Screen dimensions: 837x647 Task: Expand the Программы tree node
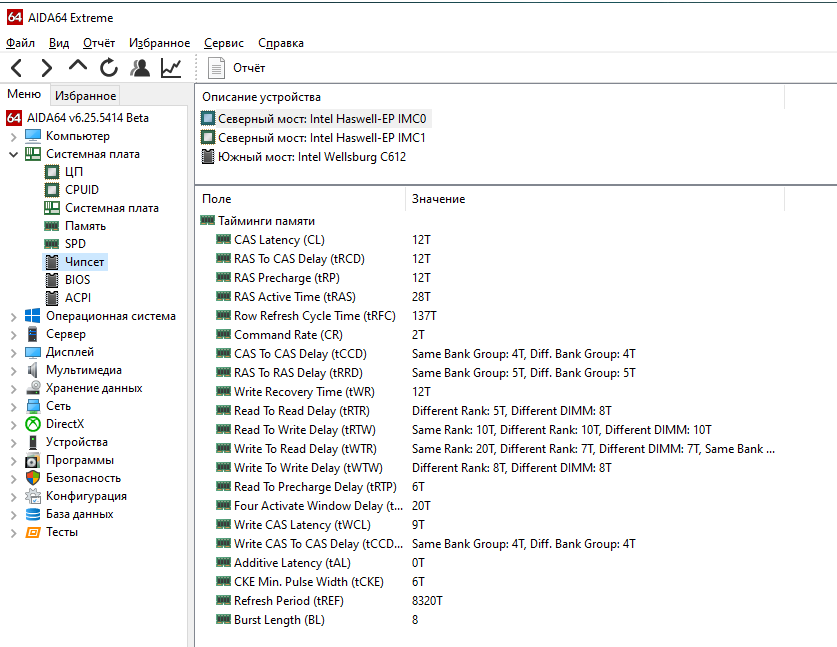(13, 461)
